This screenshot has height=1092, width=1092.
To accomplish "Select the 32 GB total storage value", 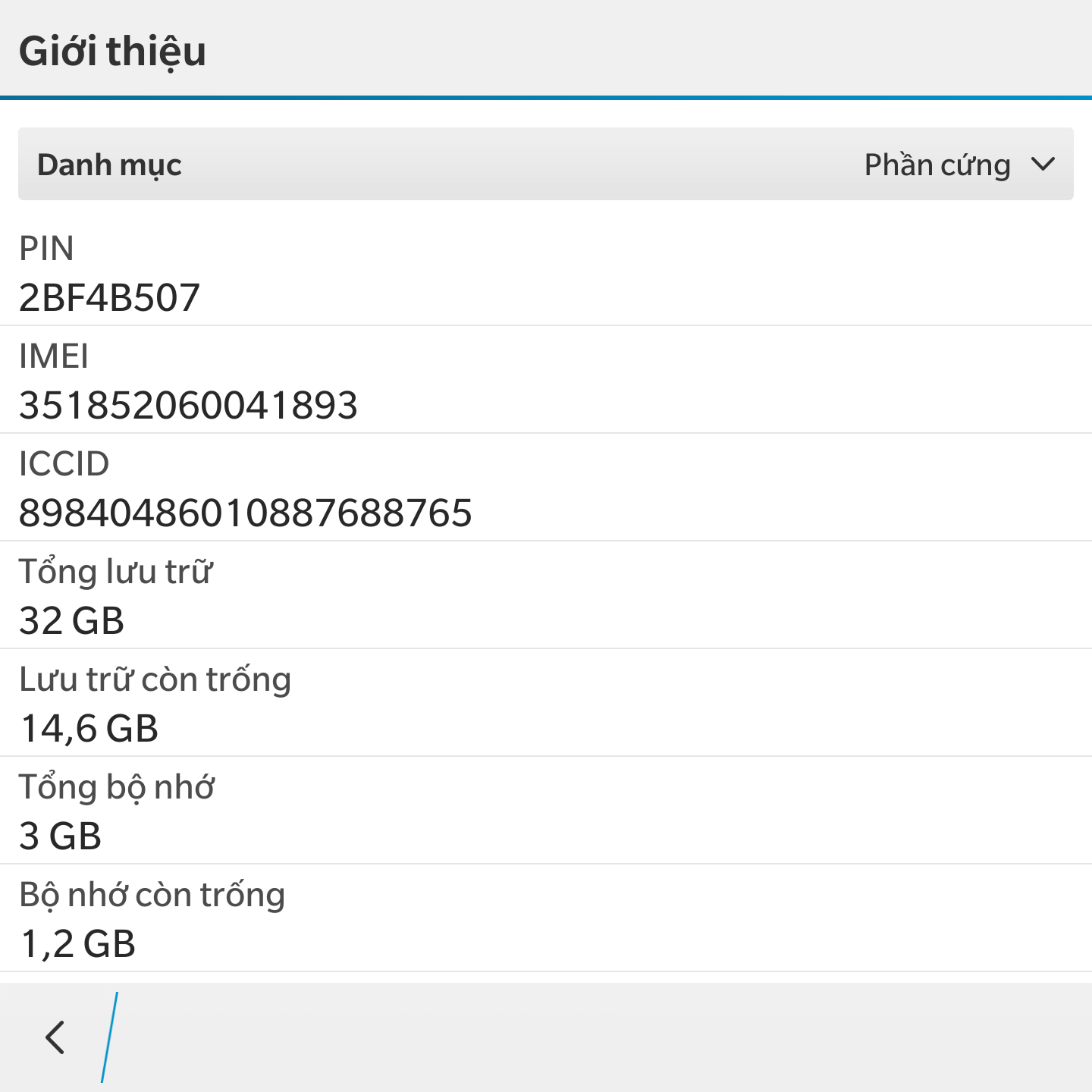I will [x=71, y=620].
